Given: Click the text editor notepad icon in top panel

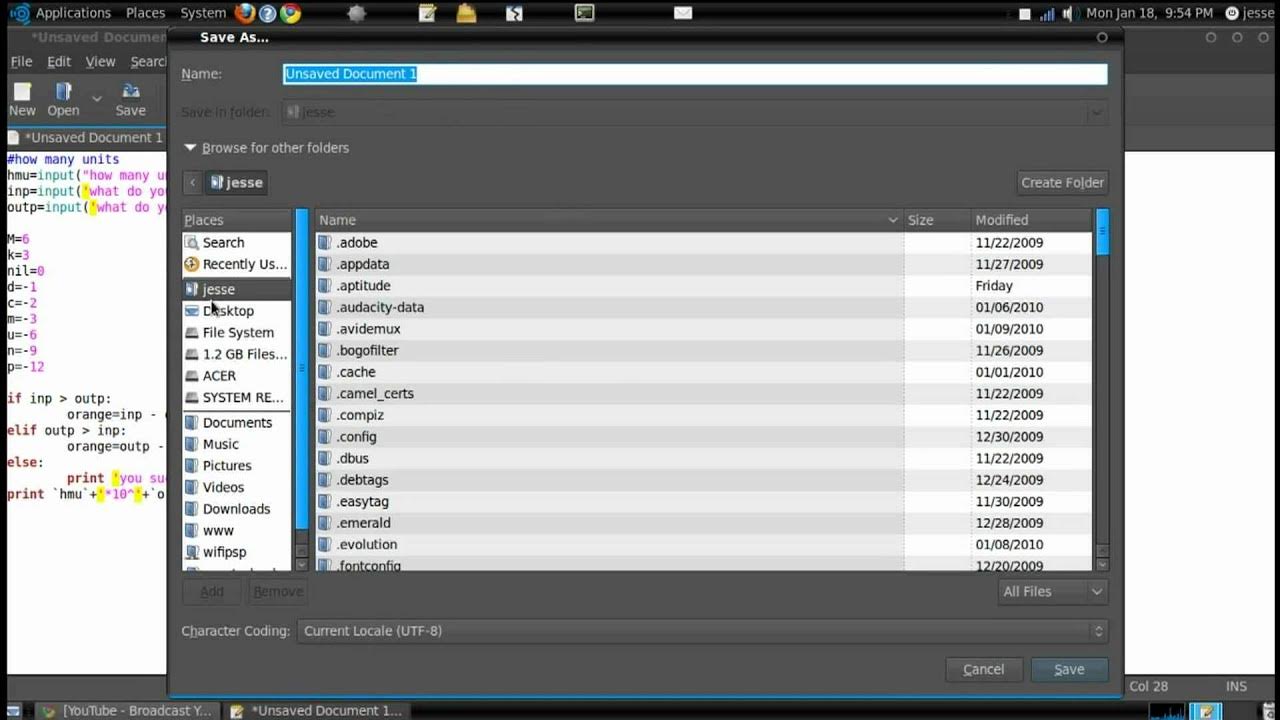Looking at the screenshot, I should pyautogui.click(x=428, y=13).
